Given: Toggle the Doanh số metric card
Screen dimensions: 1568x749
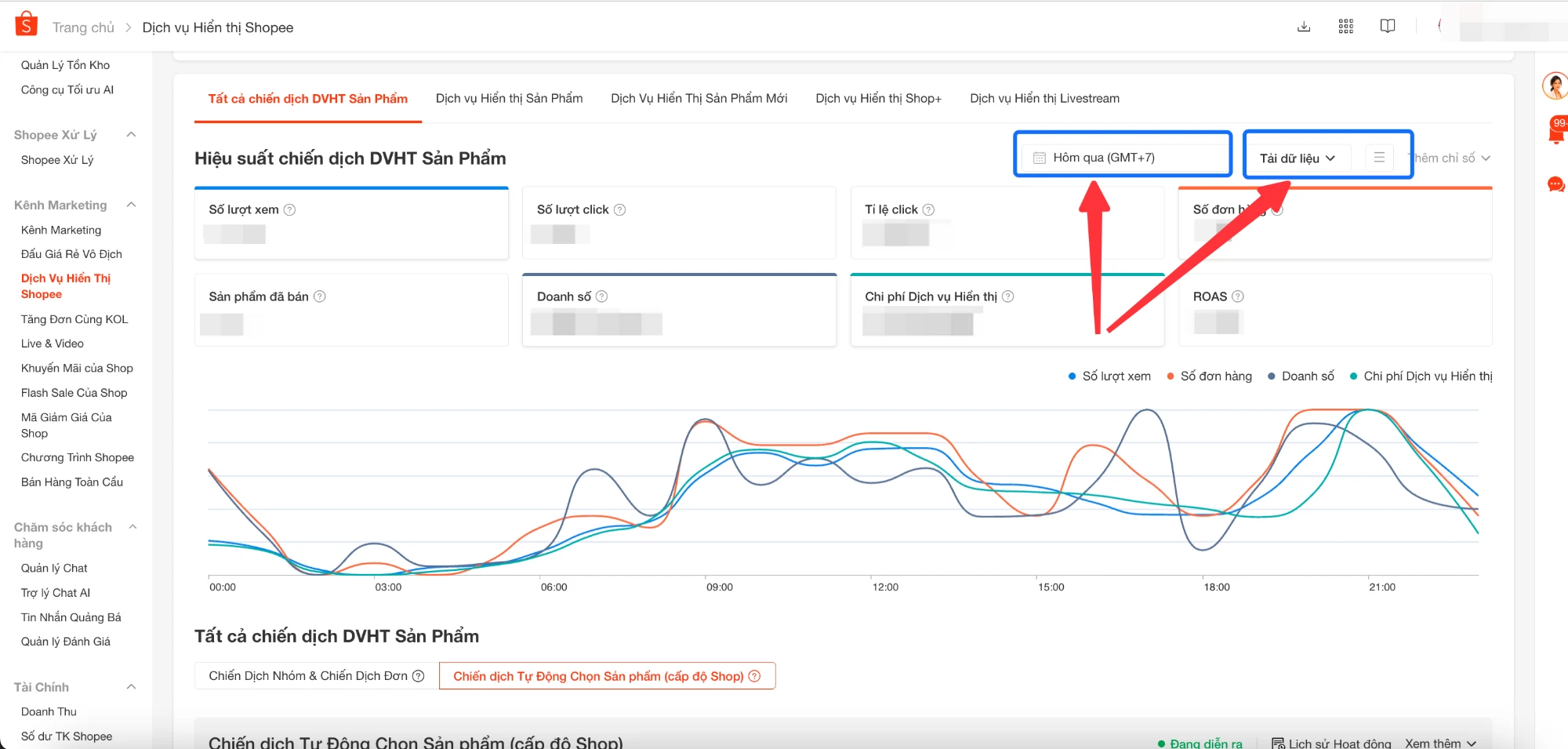Looking at the screenshot, I should click(679, 310).
